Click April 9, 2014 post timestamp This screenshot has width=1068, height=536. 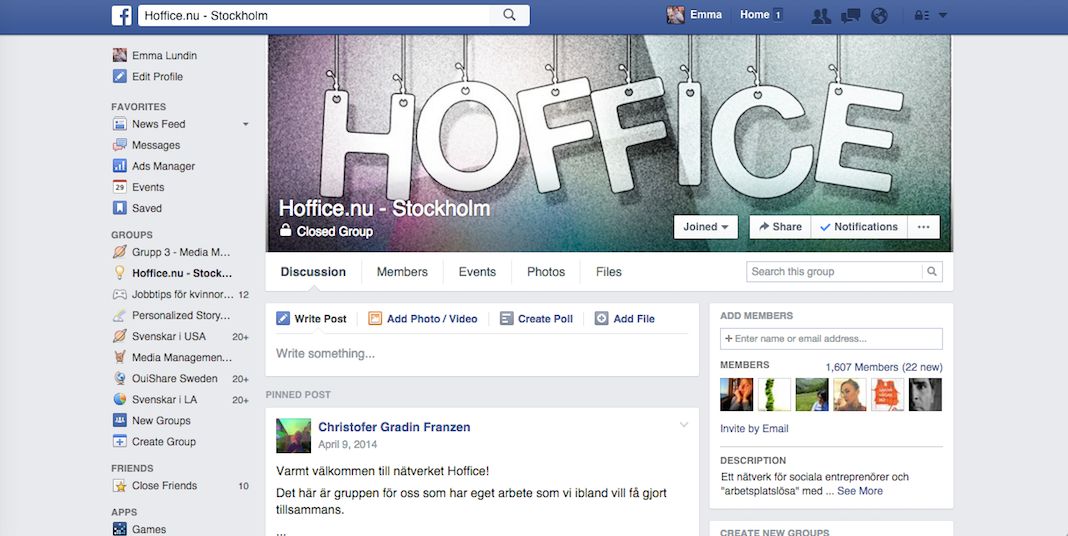point(347,445)
